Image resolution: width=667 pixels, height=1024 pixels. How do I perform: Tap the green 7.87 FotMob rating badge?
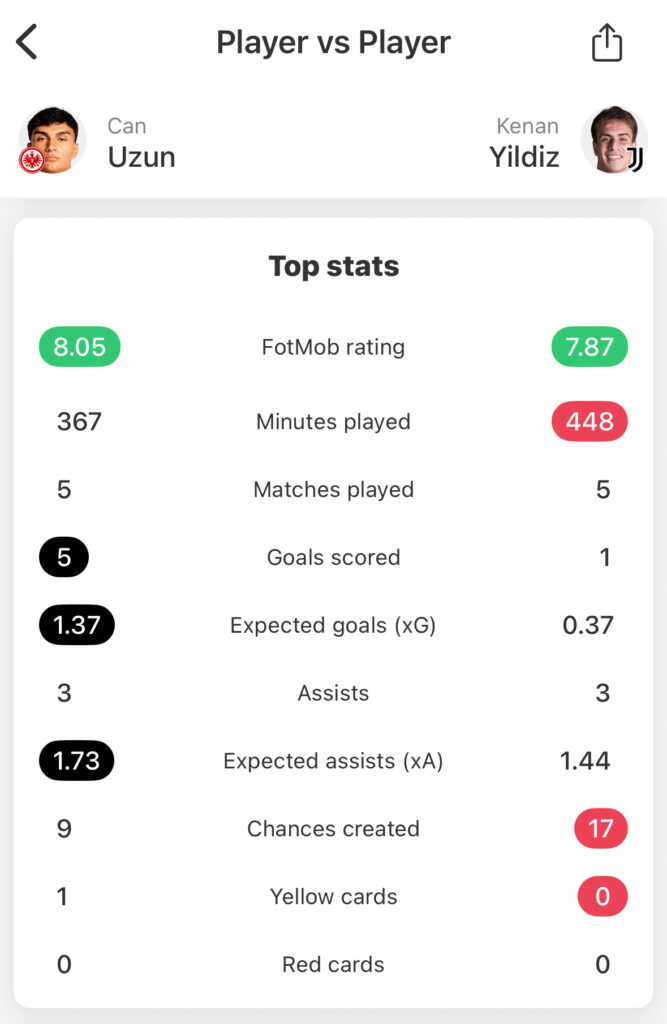589,347
